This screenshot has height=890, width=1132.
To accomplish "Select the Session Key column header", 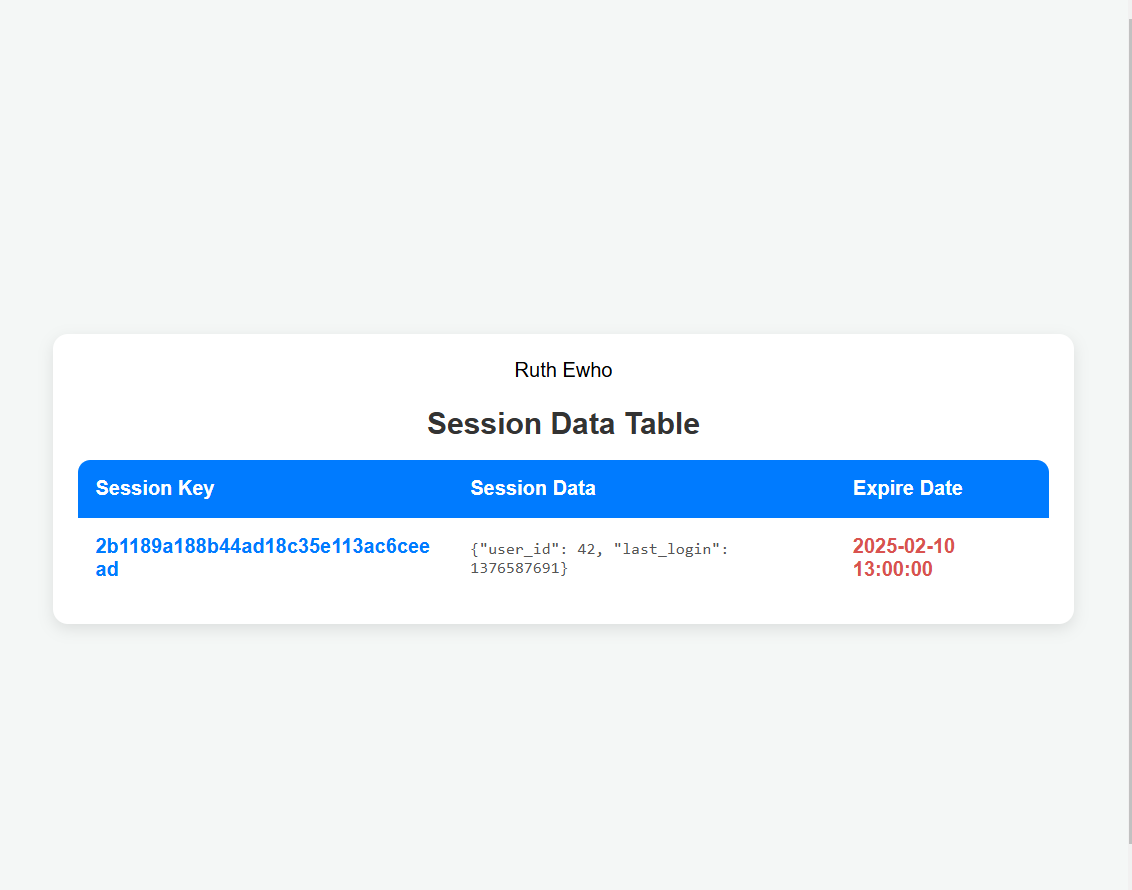I will point(155,488).
